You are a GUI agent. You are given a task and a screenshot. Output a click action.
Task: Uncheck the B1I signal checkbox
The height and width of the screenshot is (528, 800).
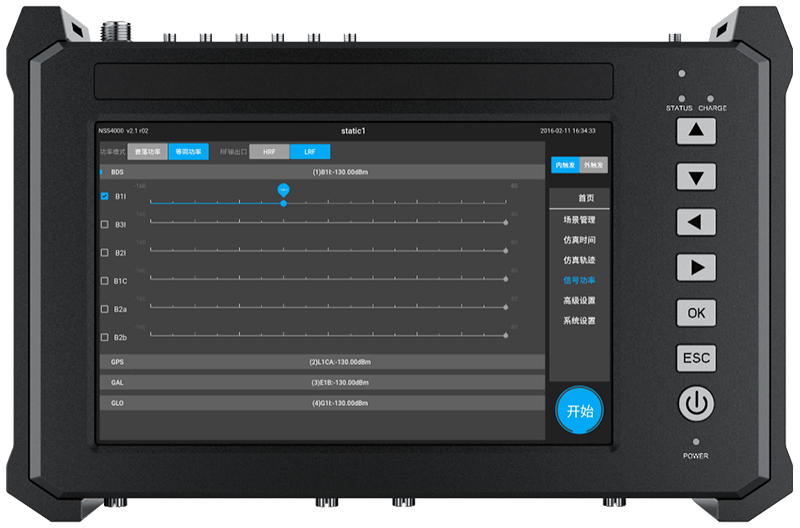[105, 197]
